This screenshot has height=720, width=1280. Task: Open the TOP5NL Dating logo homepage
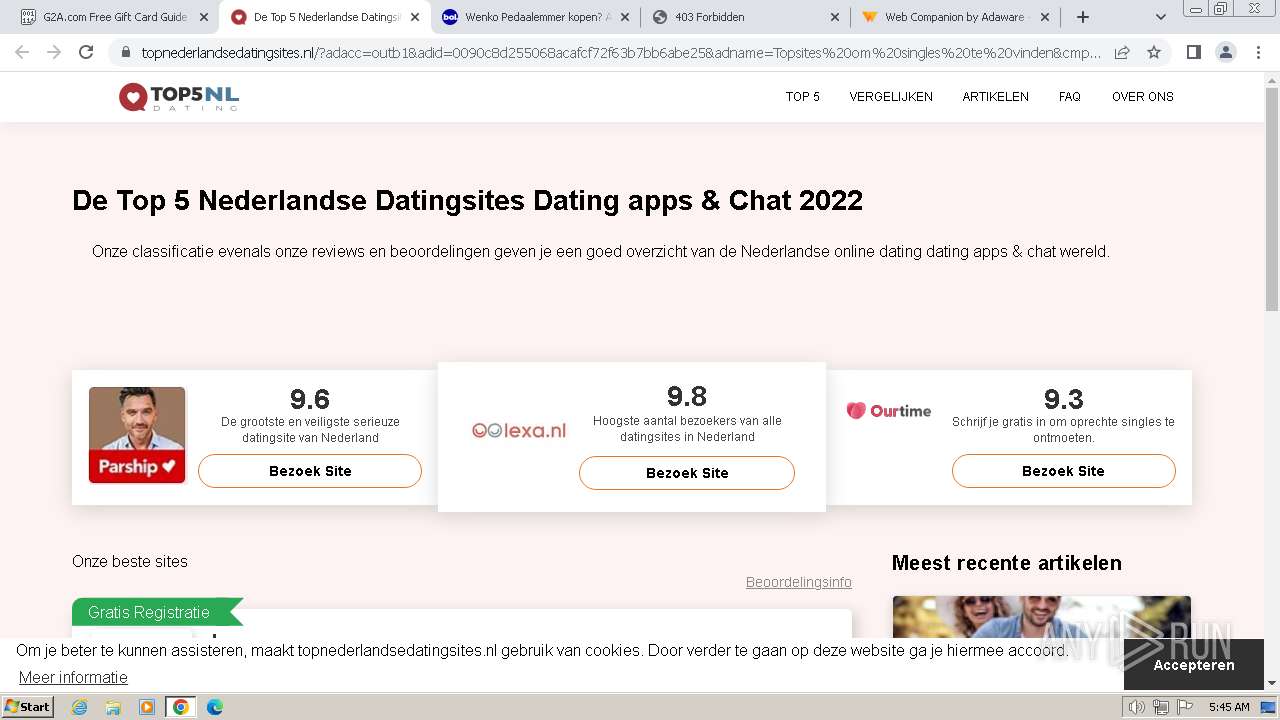[x=179, y=97]
